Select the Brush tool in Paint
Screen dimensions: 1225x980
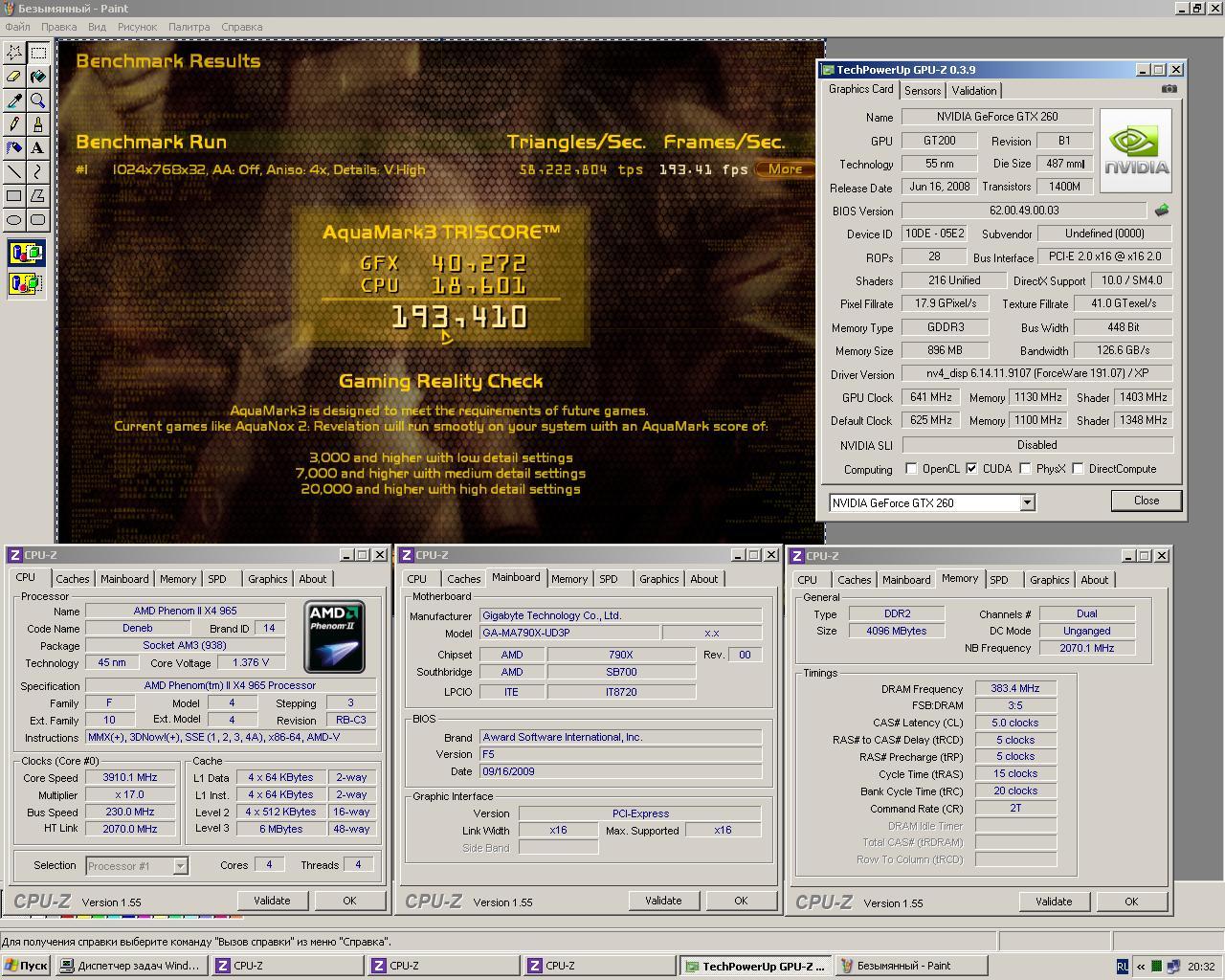click(38, 124)
